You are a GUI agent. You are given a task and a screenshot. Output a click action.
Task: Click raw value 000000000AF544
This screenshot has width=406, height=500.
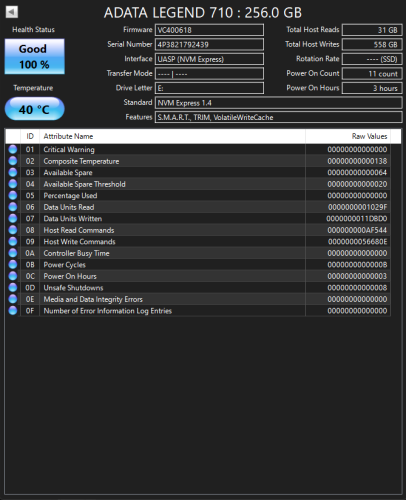pos(357,230)
